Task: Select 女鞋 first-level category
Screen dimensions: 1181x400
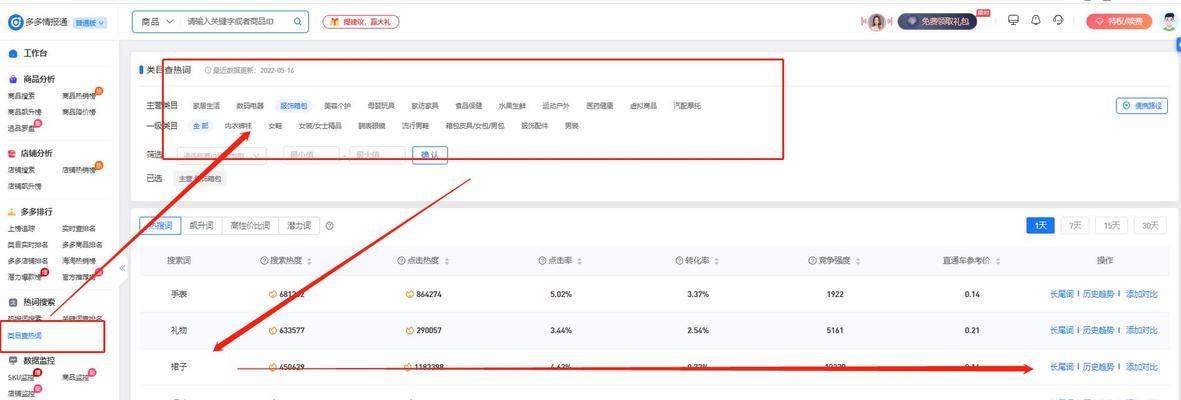Action: (276, 126)
